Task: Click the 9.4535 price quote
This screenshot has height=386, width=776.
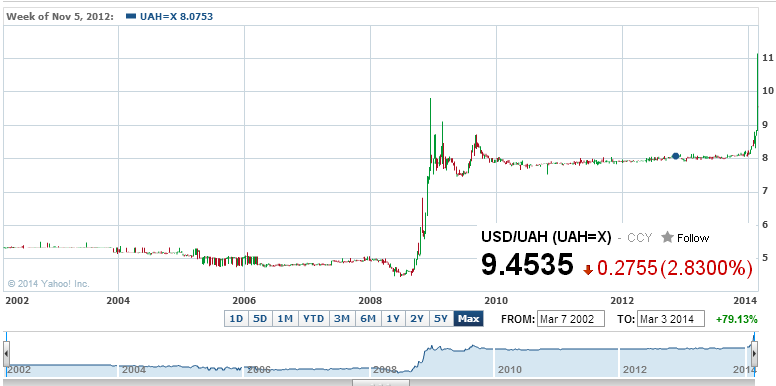Action: 527,264
